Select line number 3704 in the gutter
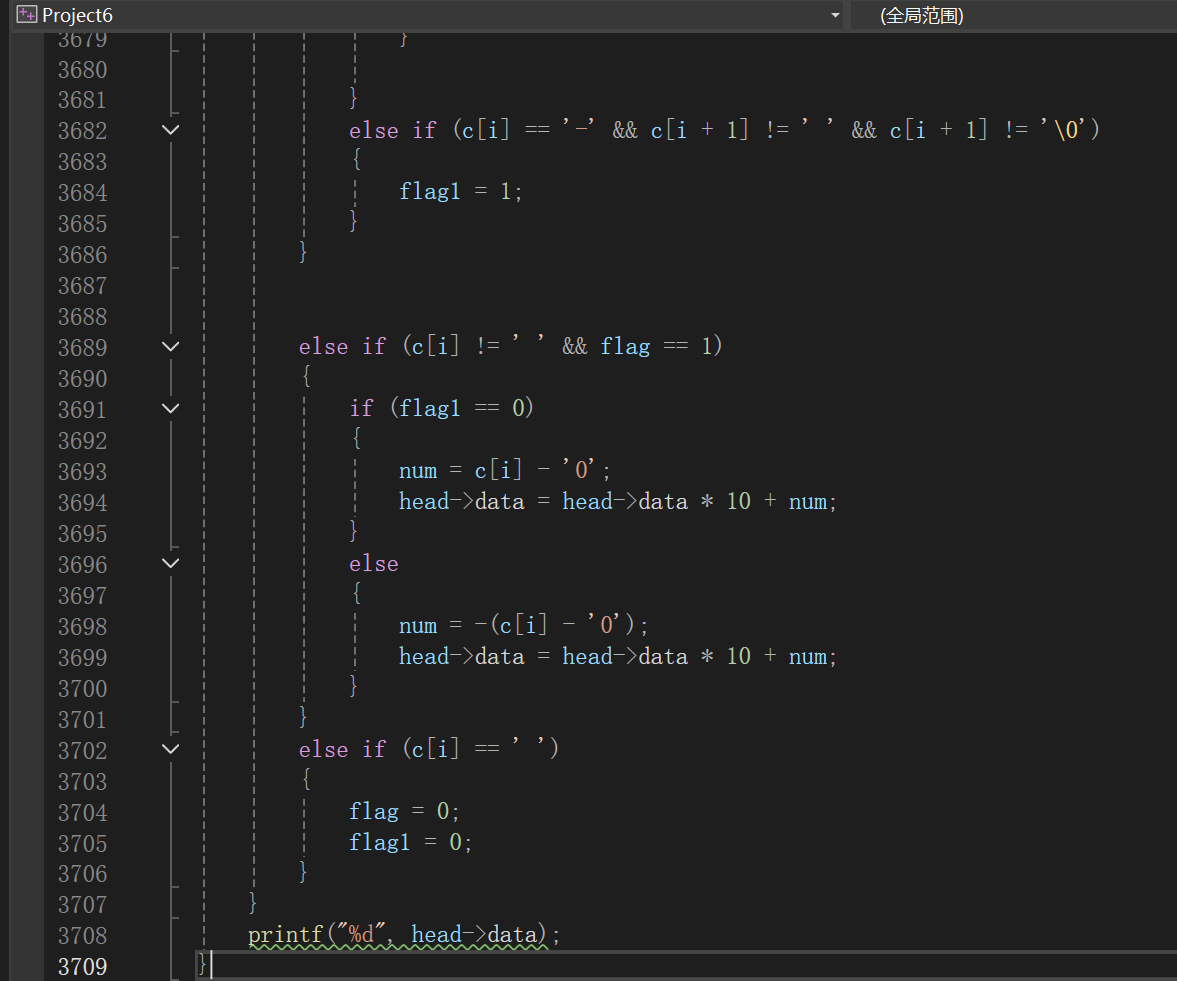 (83, 812)
